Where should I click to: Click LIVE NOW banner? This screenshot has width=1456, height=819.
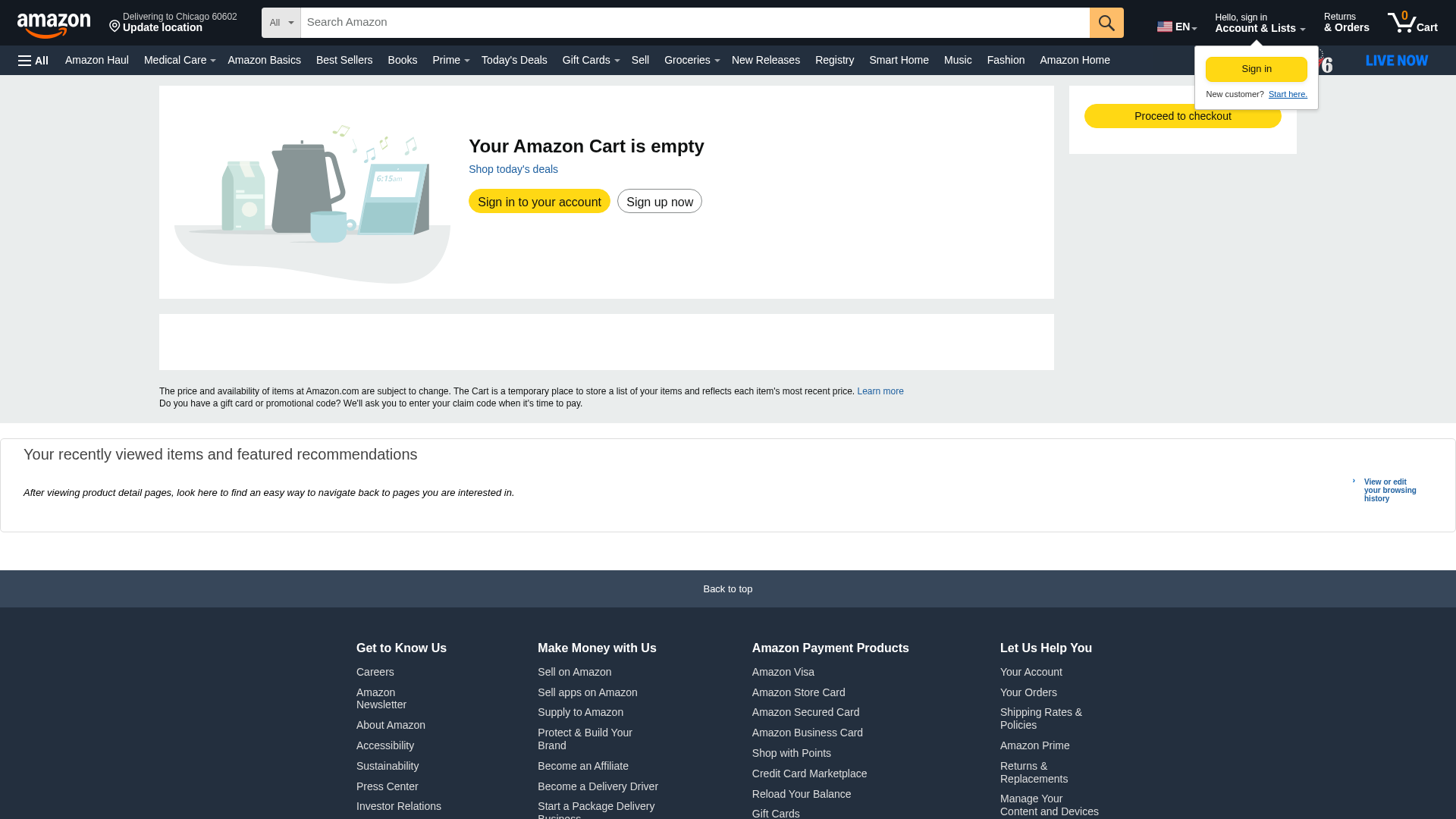coord(1397,61)
